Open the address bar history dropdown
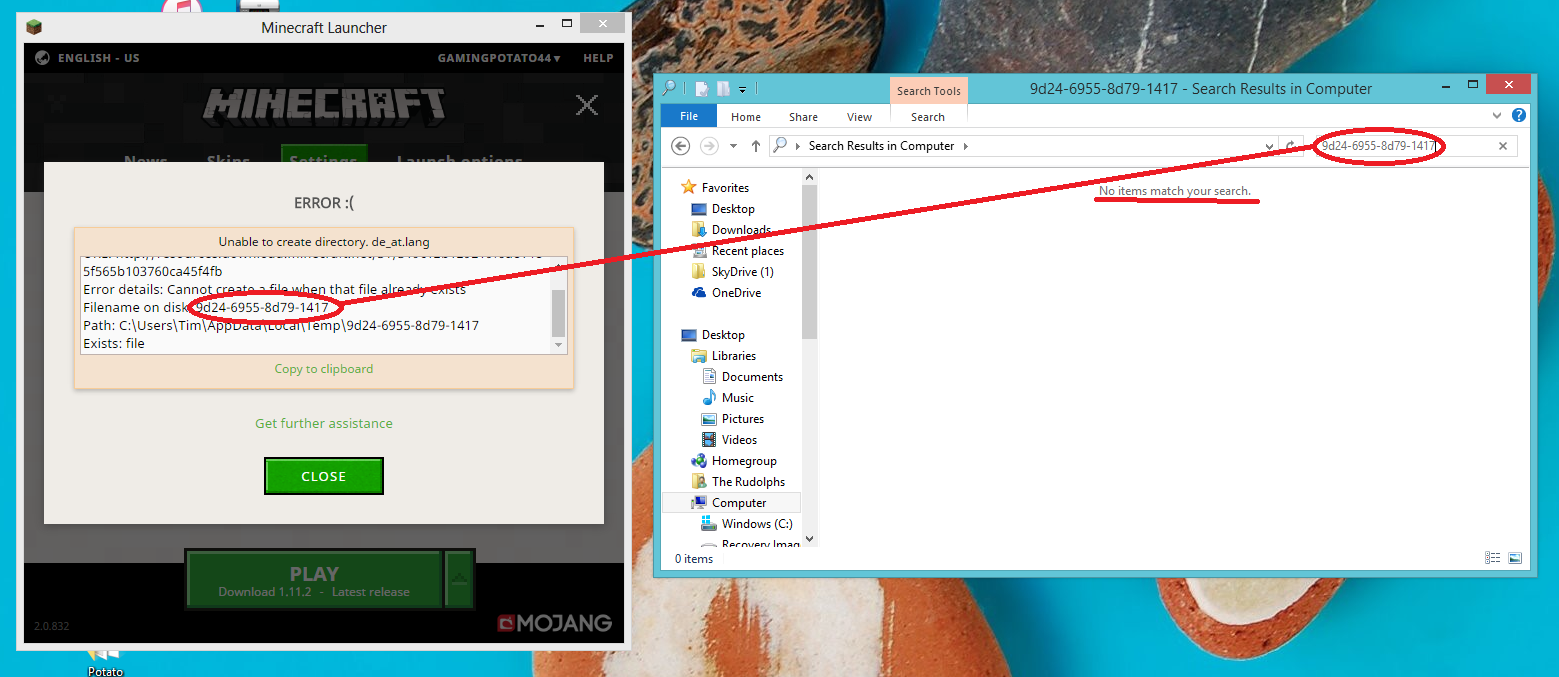Viewport: 1559px width, 677px height. 1270,146
